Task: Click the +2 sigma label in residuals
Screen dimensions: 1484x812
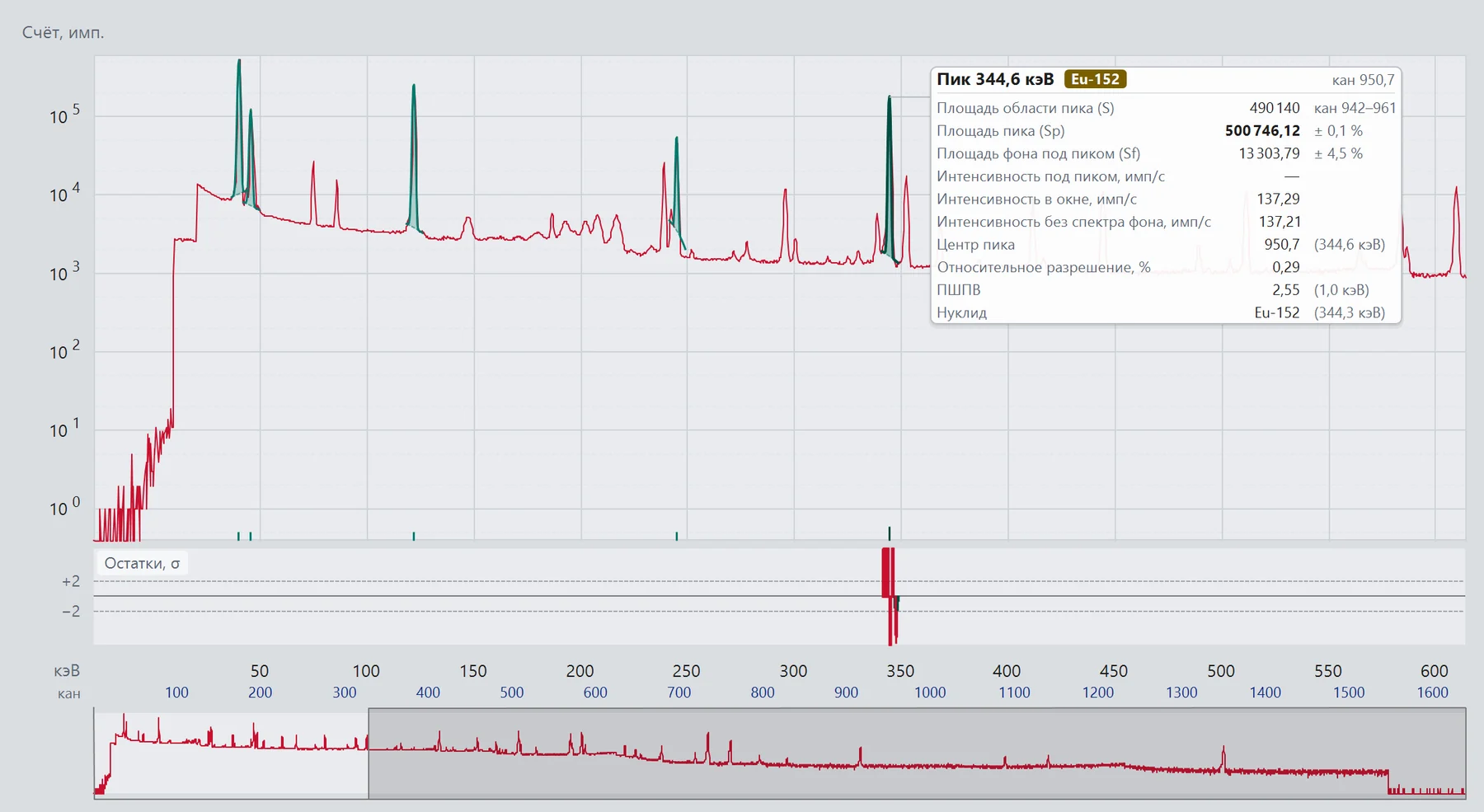Action: coord(71,581)
